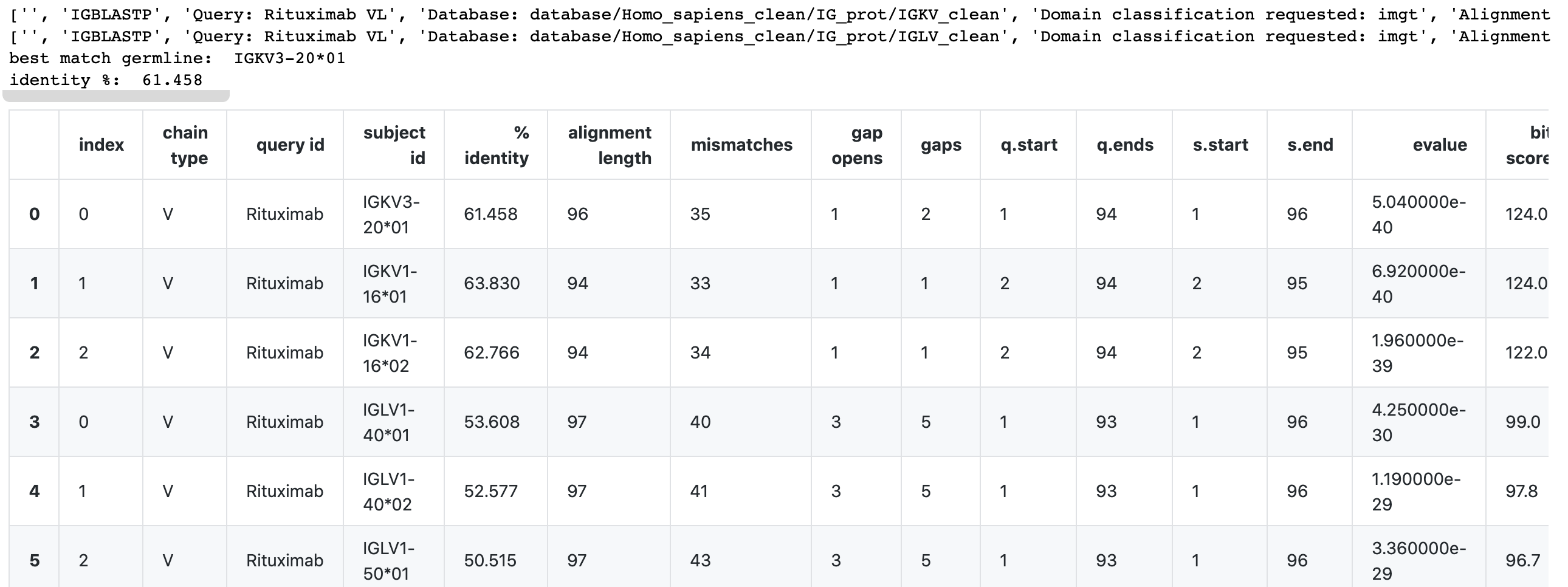This screenshot has width=1568, height=587.
Task: Click evalue 4.250000e-30
Action: 1419,422
